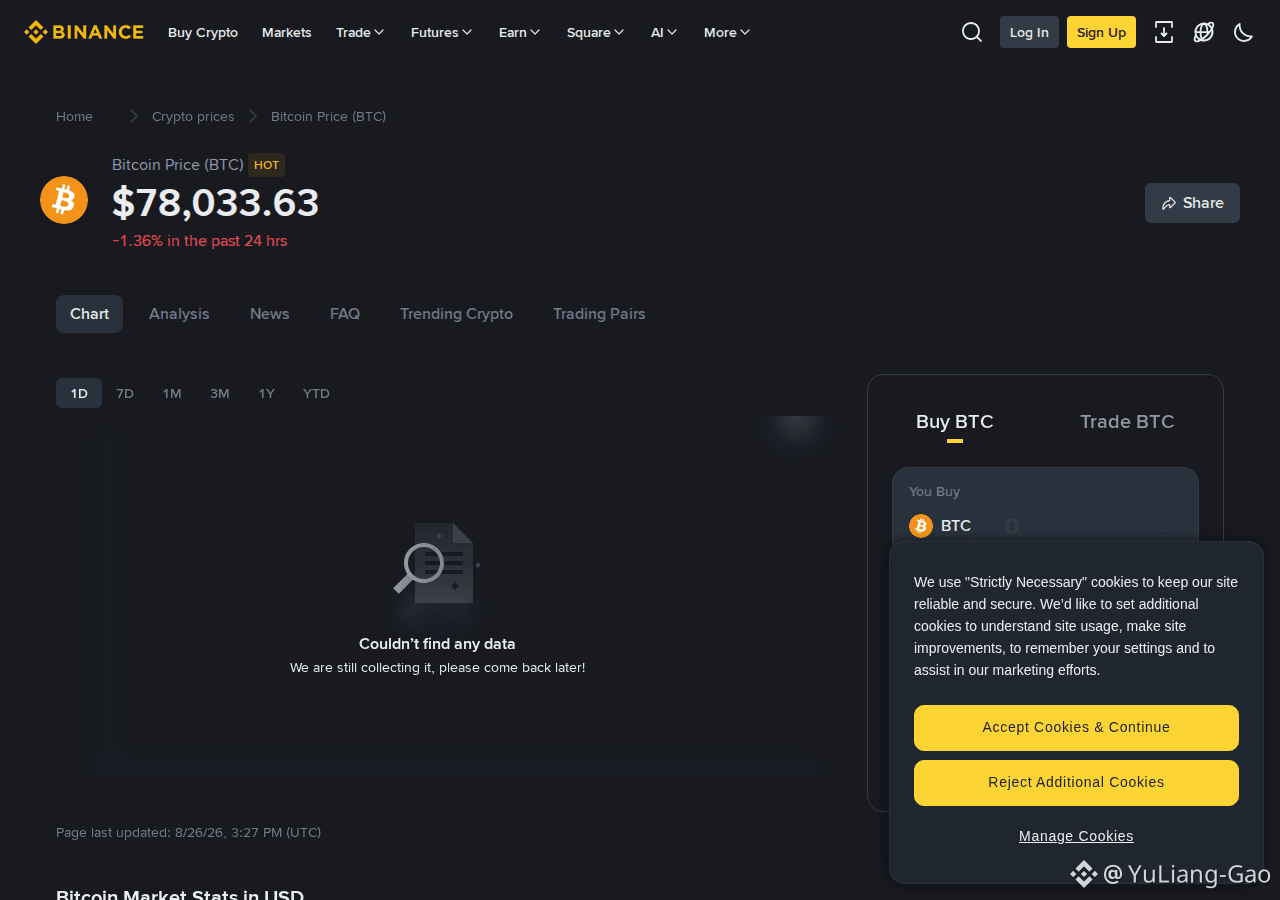The width and height of the screenshot is (1280, 900).
Task: Open Crypto prices breadcrumb link
Action: [x=193, y=116]
